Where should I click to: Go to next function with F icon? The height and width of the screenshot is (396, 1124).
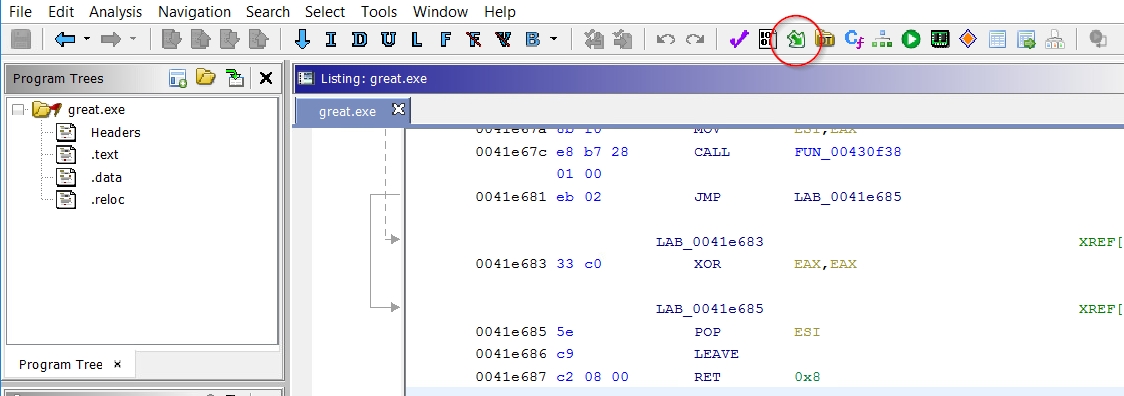coord(445,39)
